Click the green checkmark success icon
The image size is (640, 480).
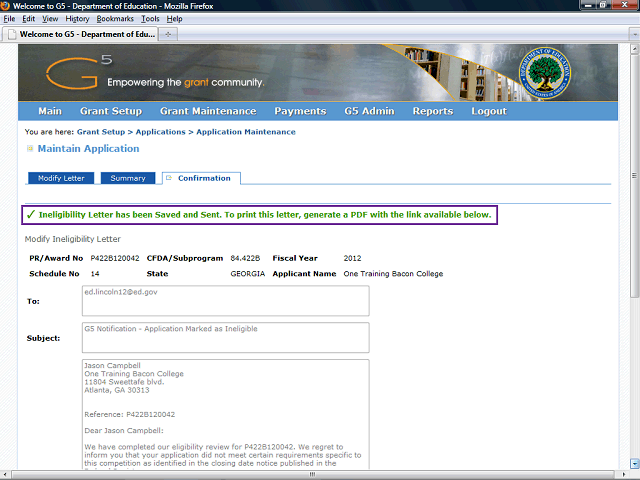coord(31,215)
